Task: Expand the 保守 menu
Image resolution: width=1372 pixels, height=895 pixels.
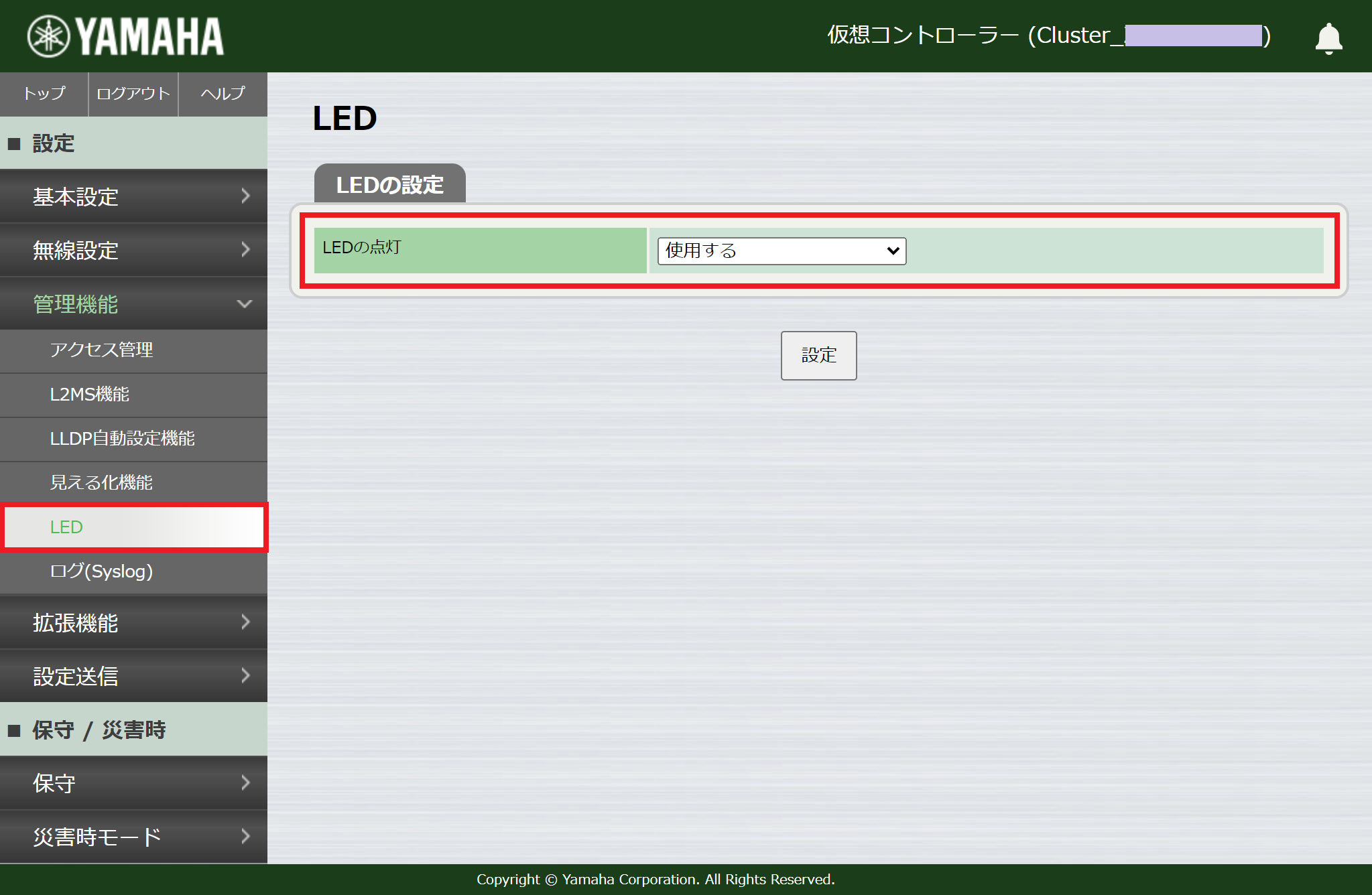Action: (133, 783)
